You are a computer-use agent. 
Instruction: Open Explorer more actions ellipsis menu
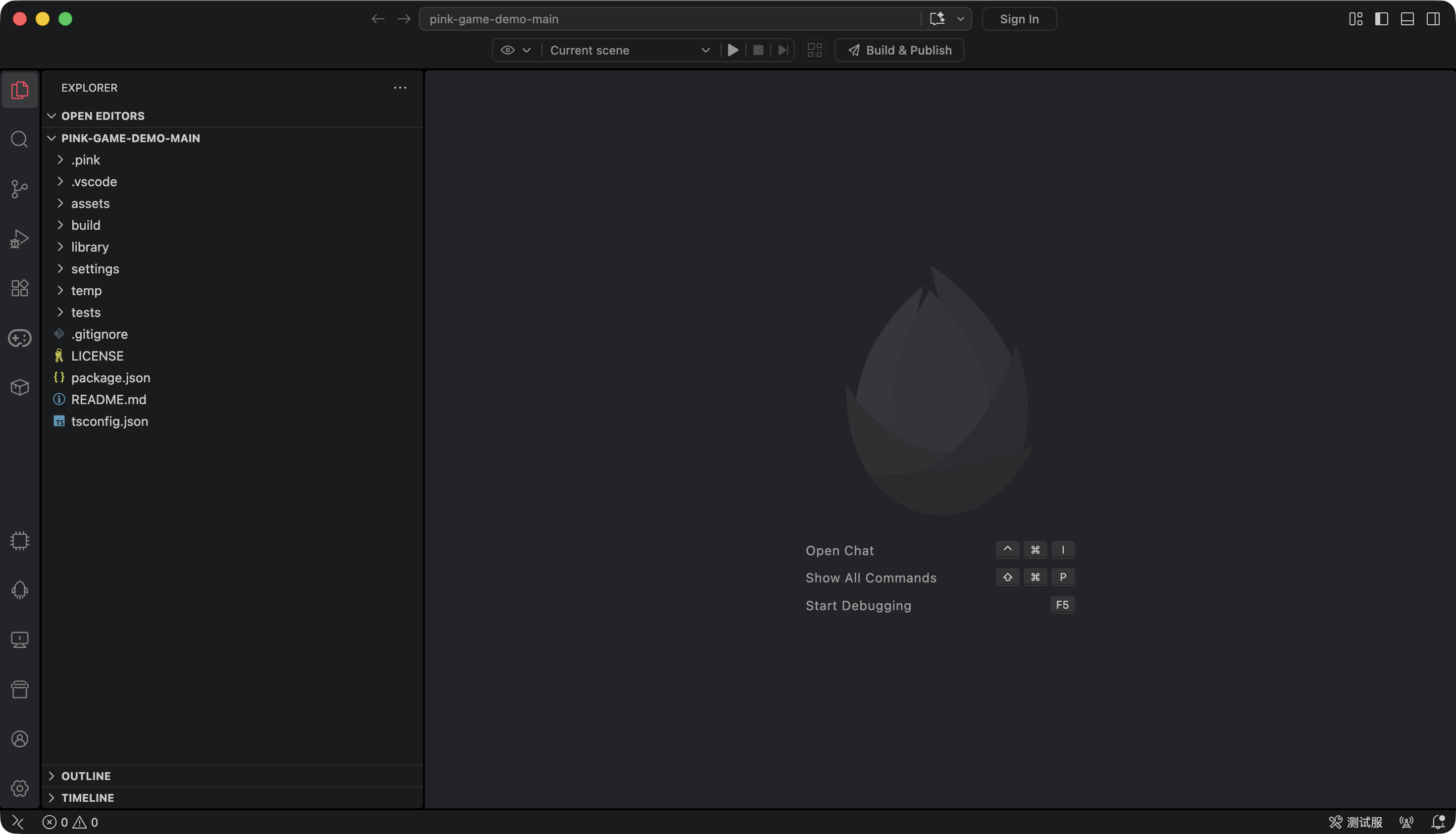[400, 88]
